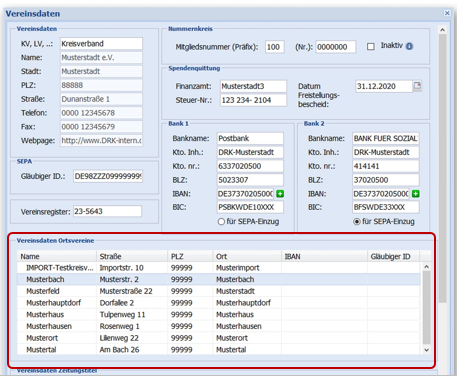Click the dialog's main scroll up arrow
This screenshot has width=457, height=376.
tap(442, 30)
